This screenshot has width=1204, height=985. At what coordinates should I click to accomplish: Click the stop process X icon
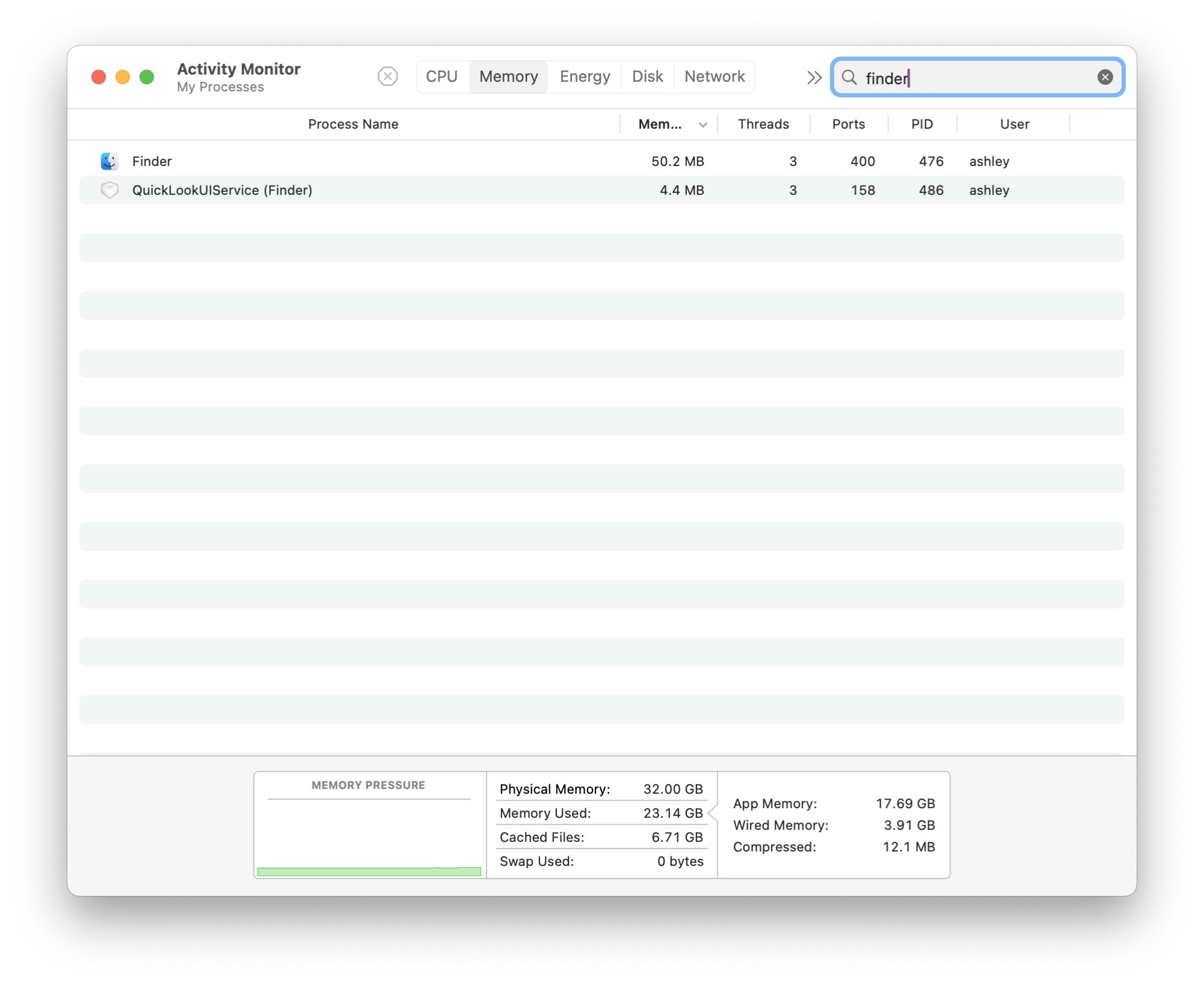click(388, 76)
